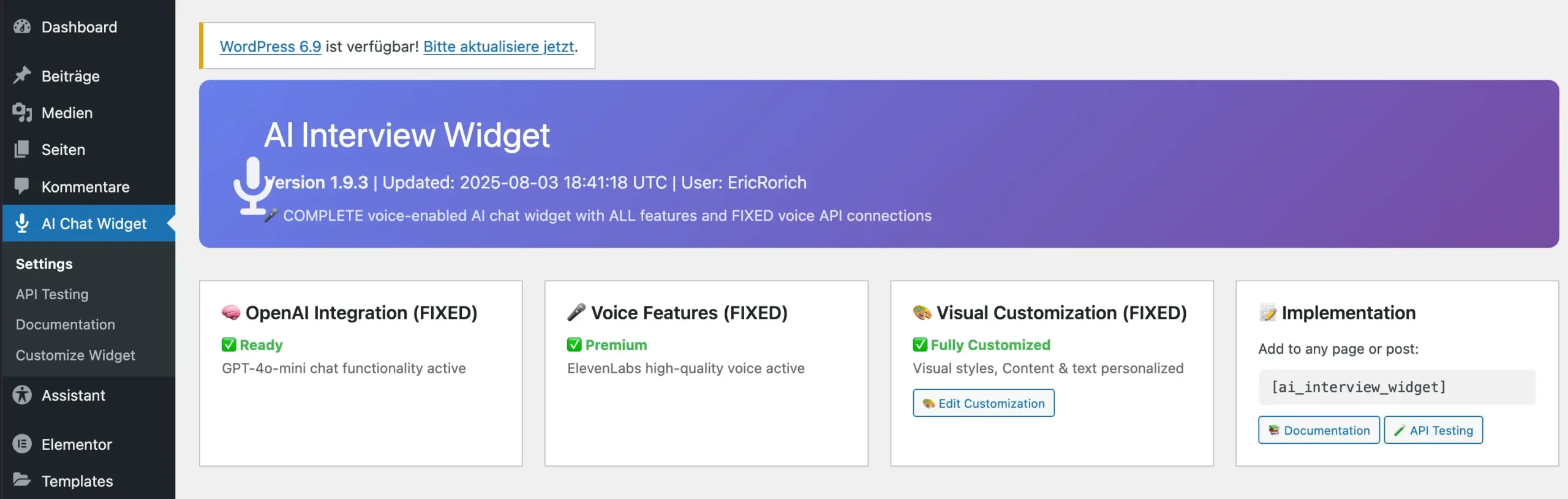Screen dimensions: 1568x499
Task: Click the Templates folder icon
Action: point(22,481)
